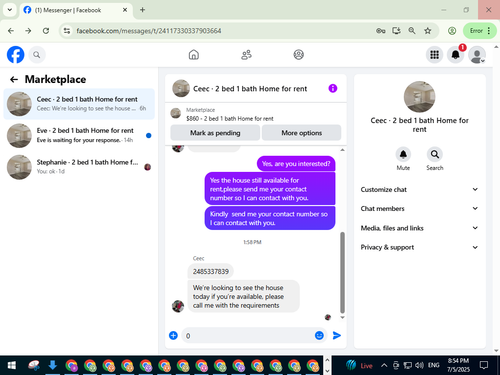Close the Messenger | Facebook tab

click(x=125, y=10)
